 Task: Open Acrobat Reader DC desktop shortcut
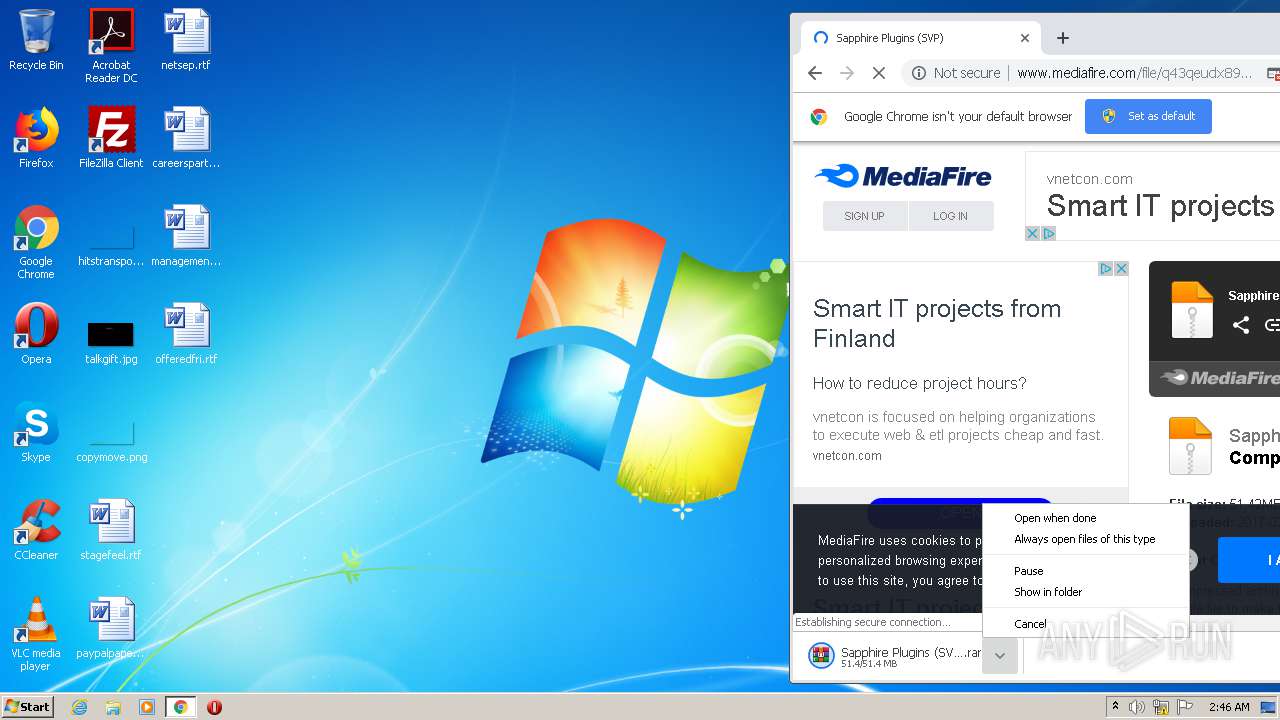click(x=111, y=46)
